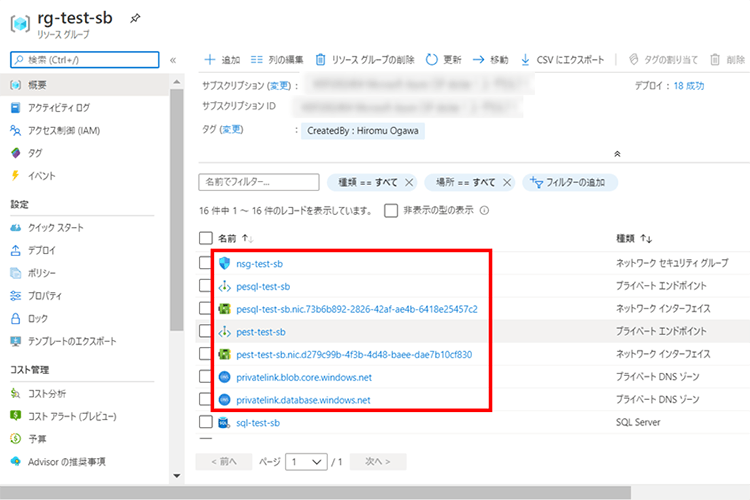Check the pesql-test-sb.nic row checkbox
Screen dimensions: 750x500
coord(206,309)
